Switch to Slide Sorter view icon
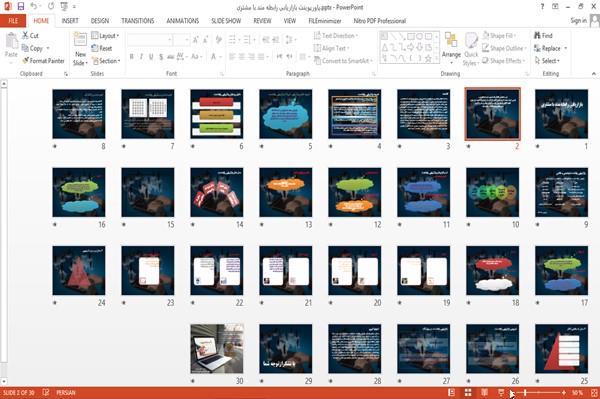Screen dimensions: 600x399 468,392
